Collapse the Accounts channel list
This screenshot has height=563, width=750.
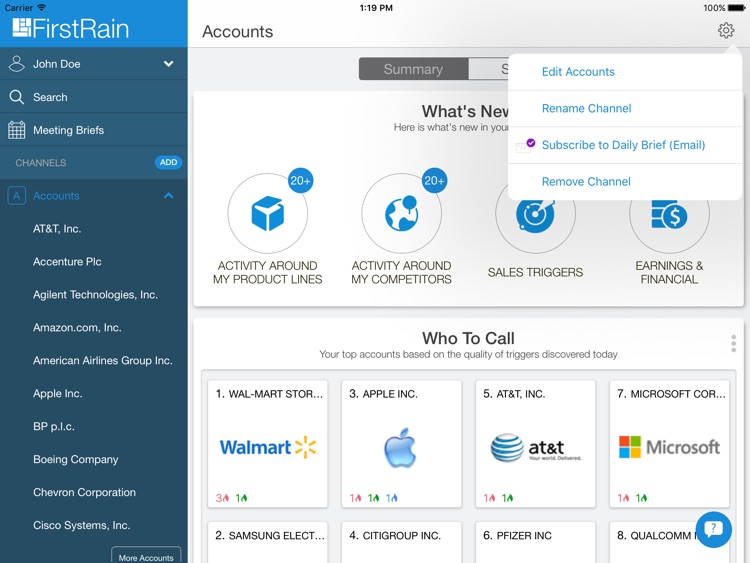[x=168, y=196]
